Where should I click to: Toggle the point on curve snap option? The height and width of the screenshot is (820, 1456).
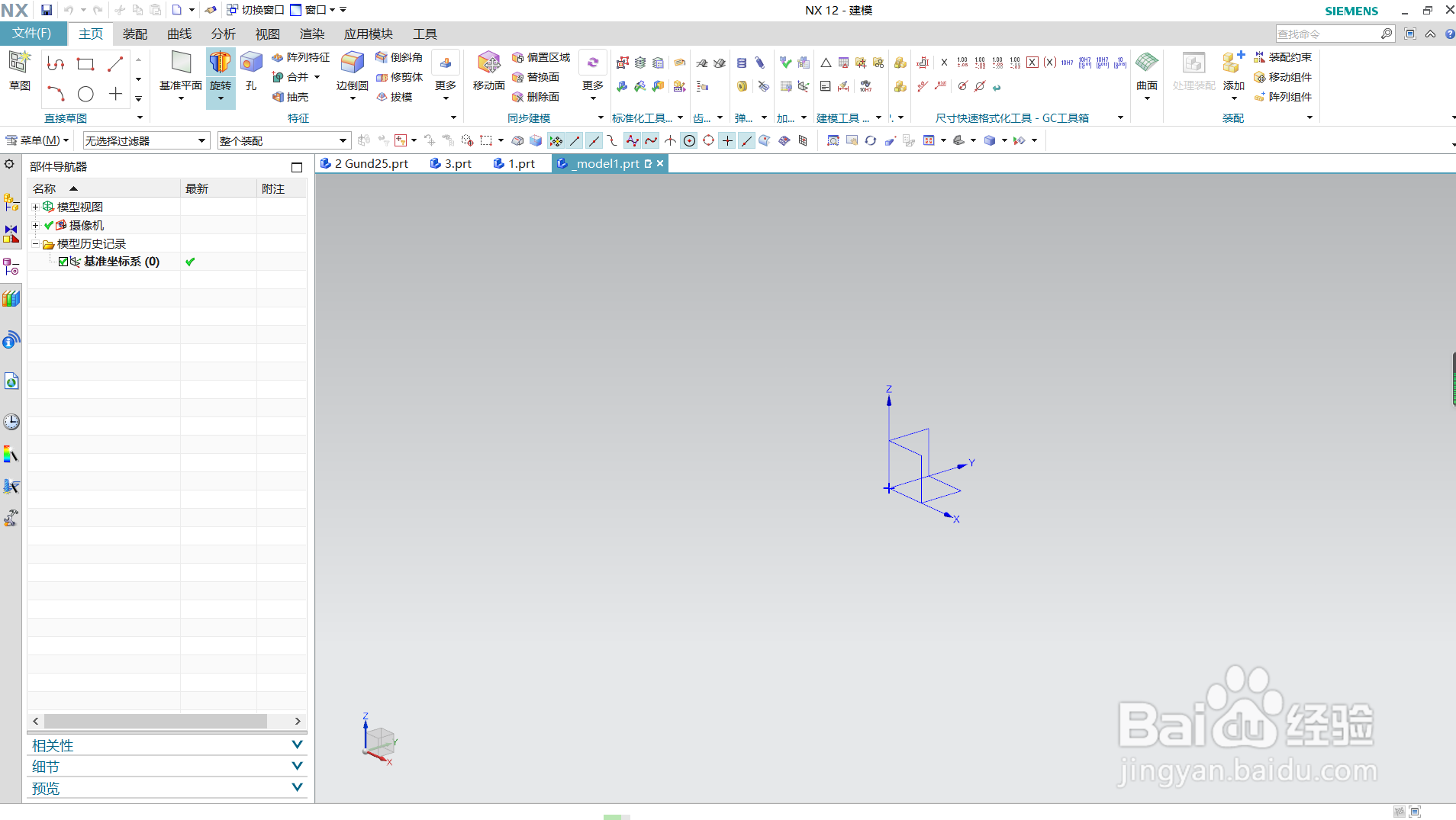coord(747,140)
